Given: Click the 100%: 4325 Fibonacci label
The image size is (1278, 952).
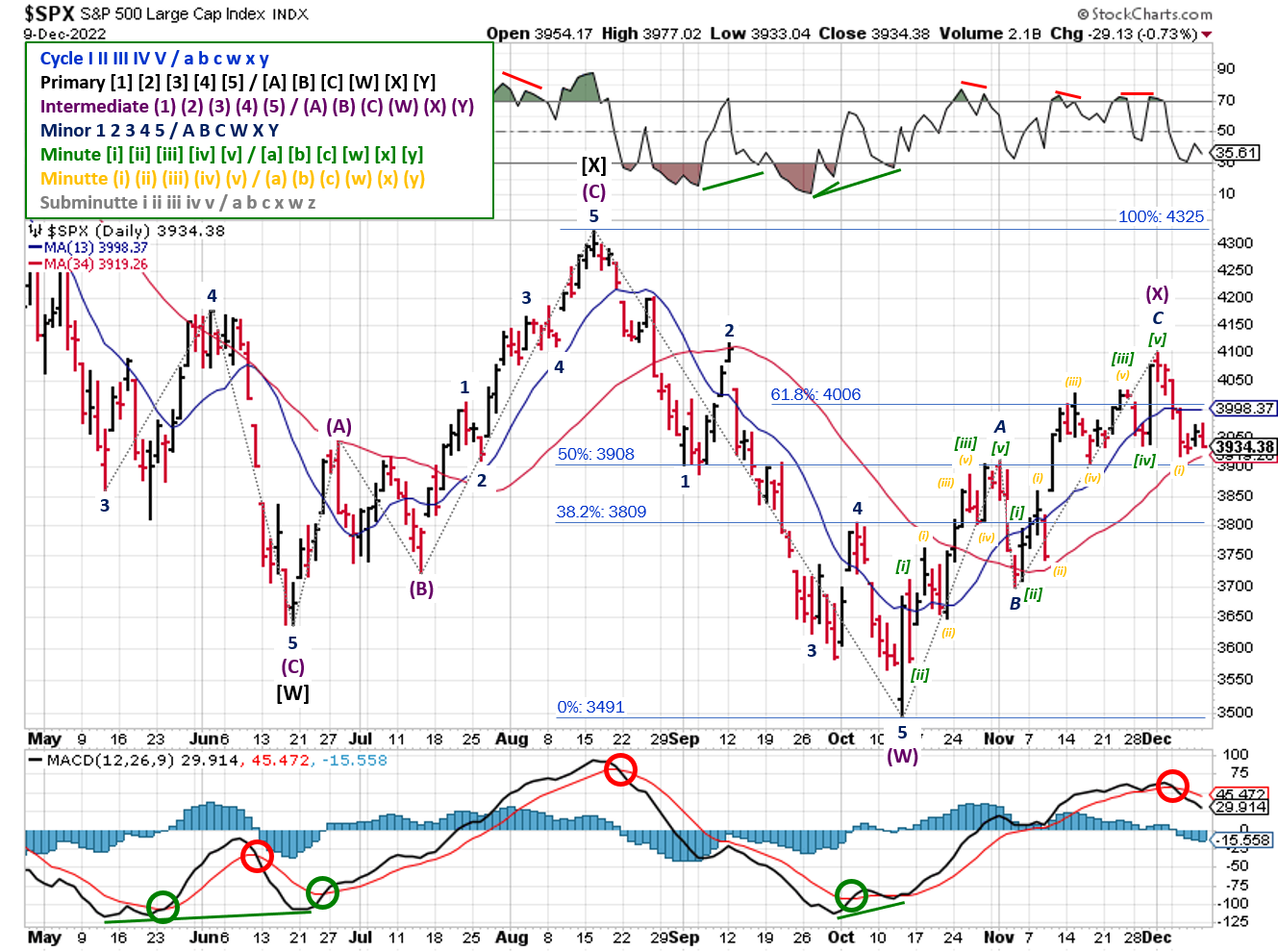Looking at the screenshot, I should [1161, 216].
